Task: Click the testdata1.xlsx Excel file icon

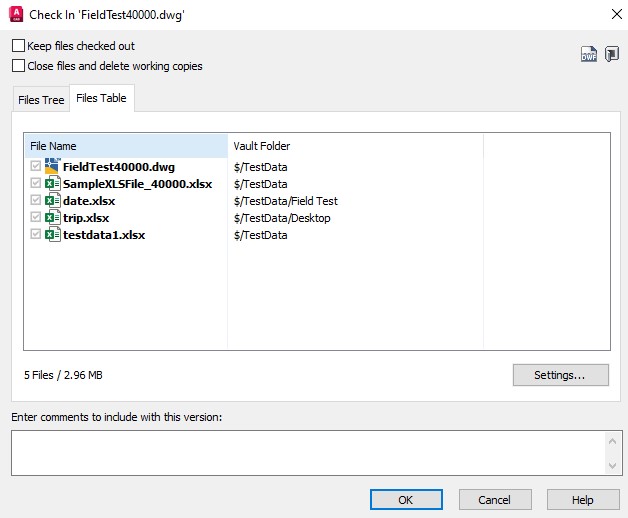Action: point(53,235)
